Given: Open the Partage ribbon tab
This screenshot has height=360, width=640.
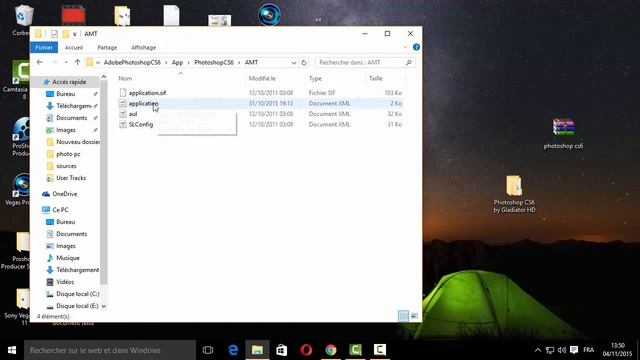Looking at the screenshot, I should pos(107,47).
